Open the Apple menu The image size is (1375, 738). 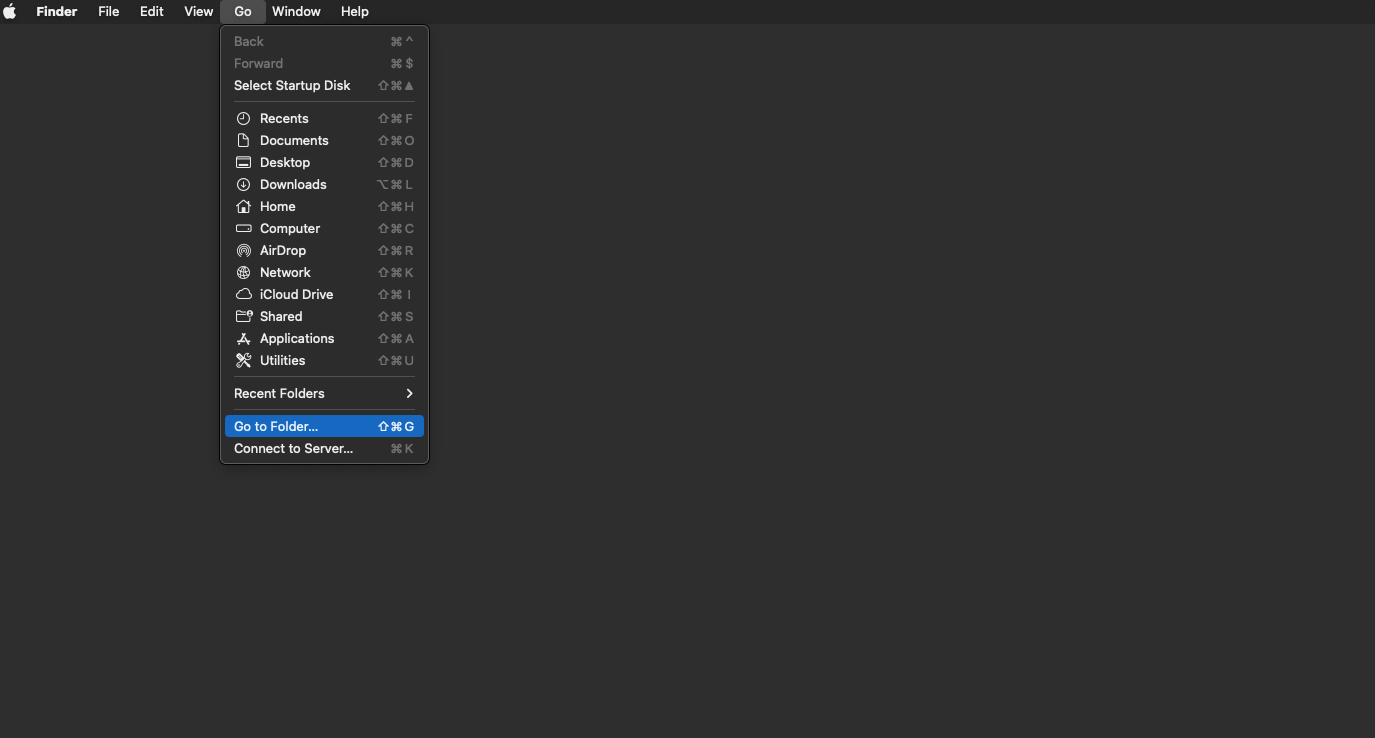coord(10,12)
